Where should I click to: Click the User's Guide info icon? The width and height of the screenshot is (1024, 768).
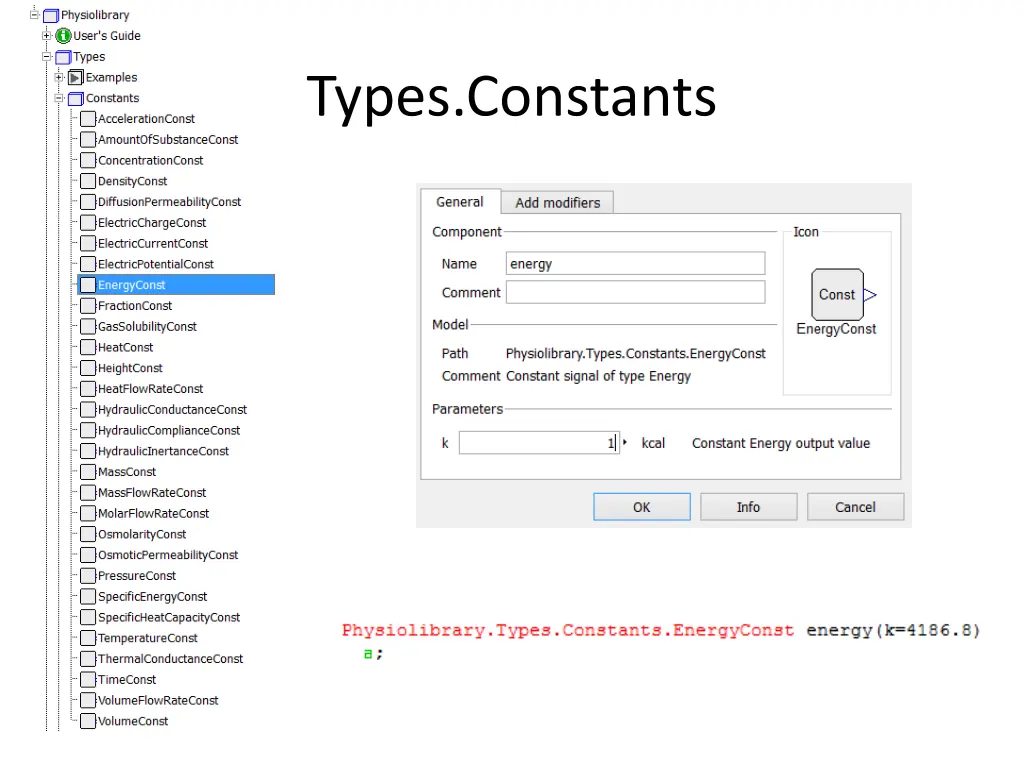(63, 36)
